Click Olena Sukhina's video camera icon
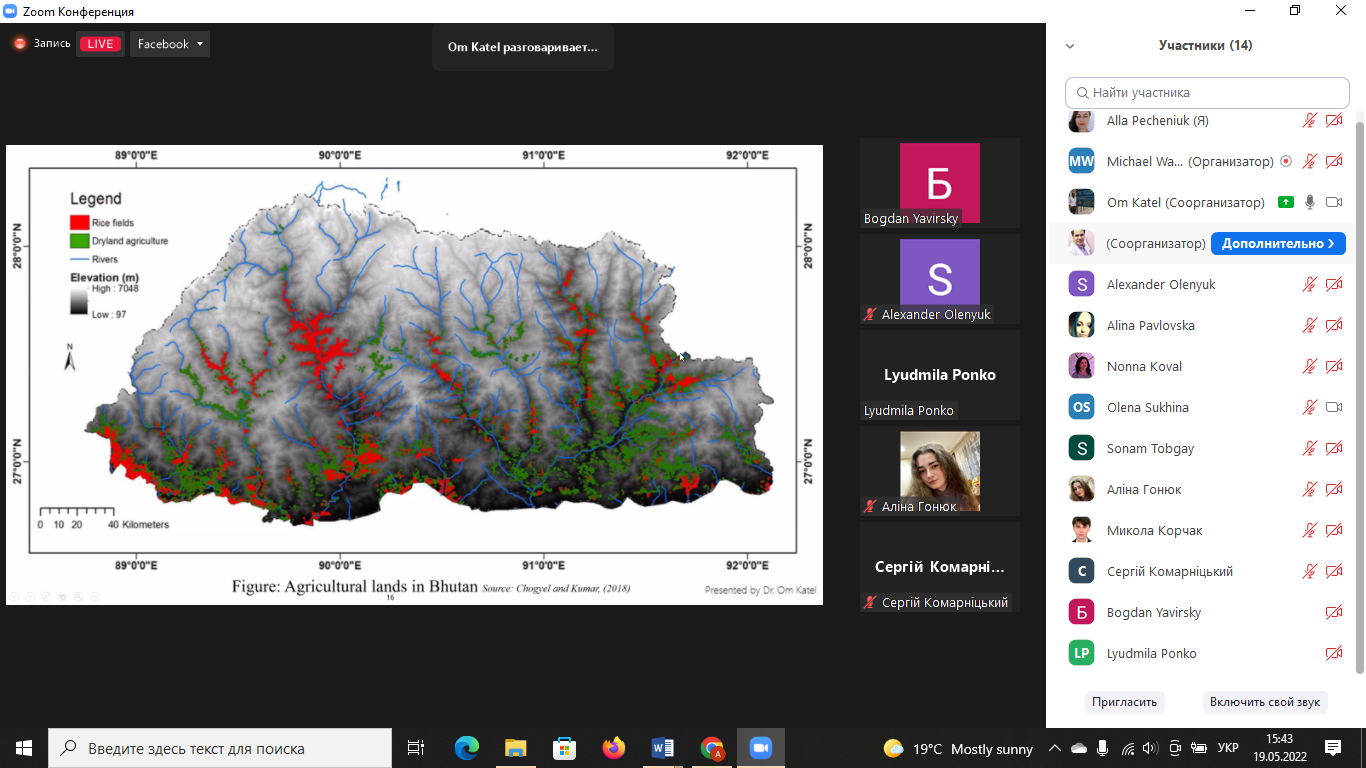 click(1333, 407)
